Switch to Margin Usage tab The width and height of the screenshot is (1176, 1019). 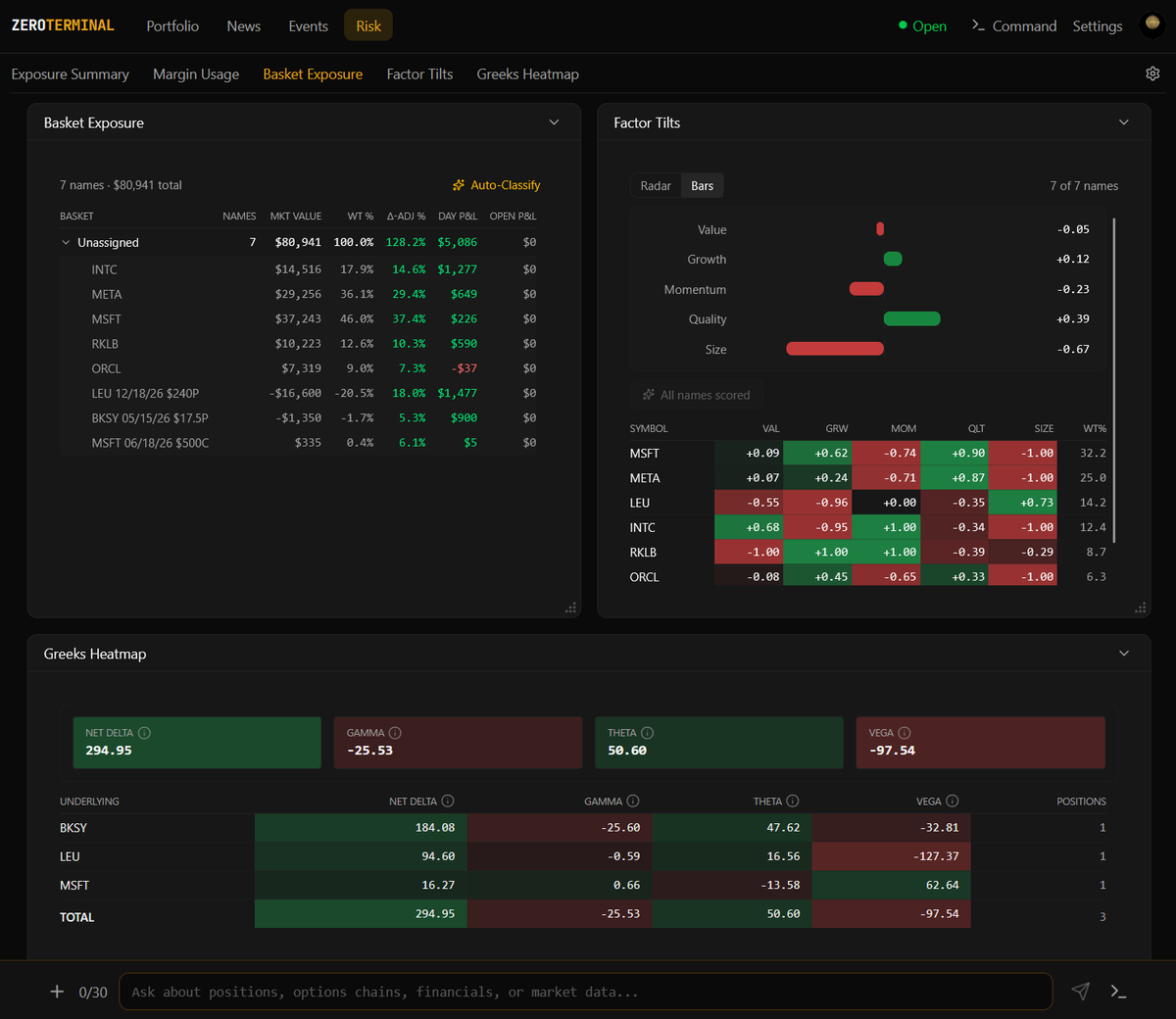(x=196, y=74)
